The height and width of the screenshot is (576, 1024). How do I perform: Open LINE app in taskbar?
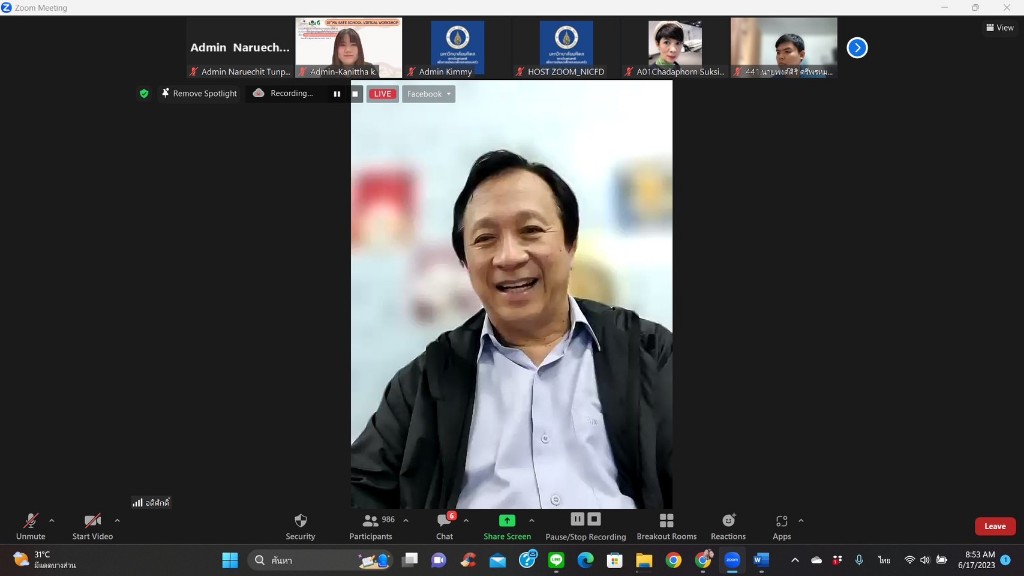click(x=556, y=560)
